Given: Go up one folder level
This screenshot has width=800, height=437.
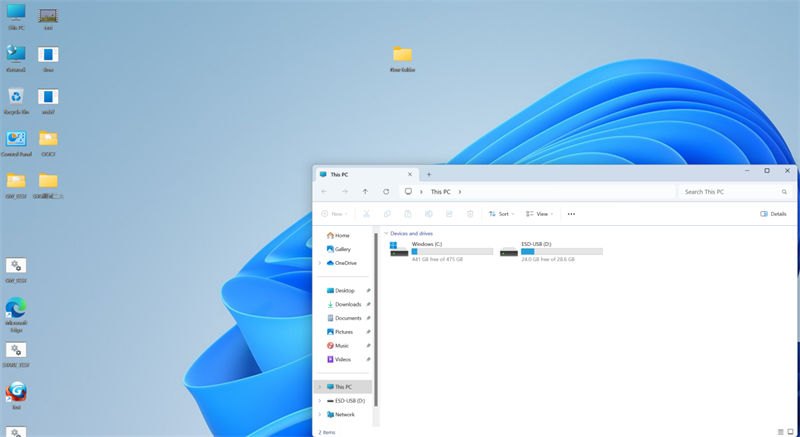Looking at the screenshot, I should [365, 192].
